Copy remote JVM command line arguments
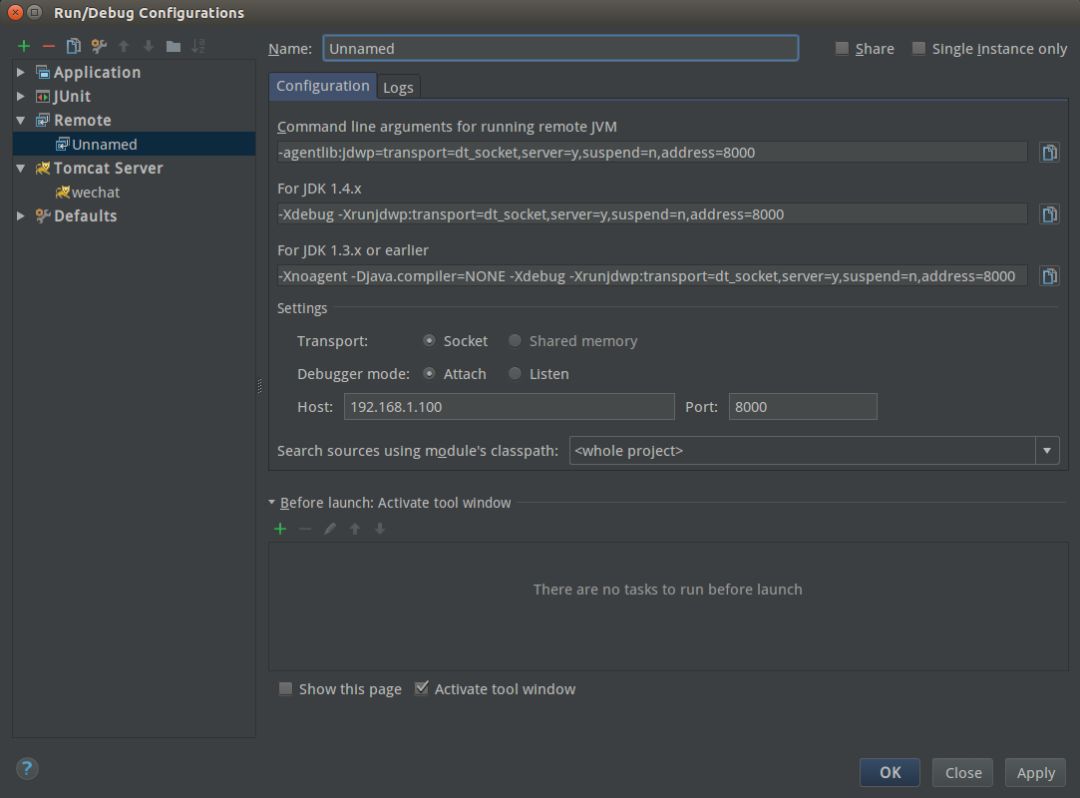The height and width of the screenshot is (798, 1080). point(1049,152)
